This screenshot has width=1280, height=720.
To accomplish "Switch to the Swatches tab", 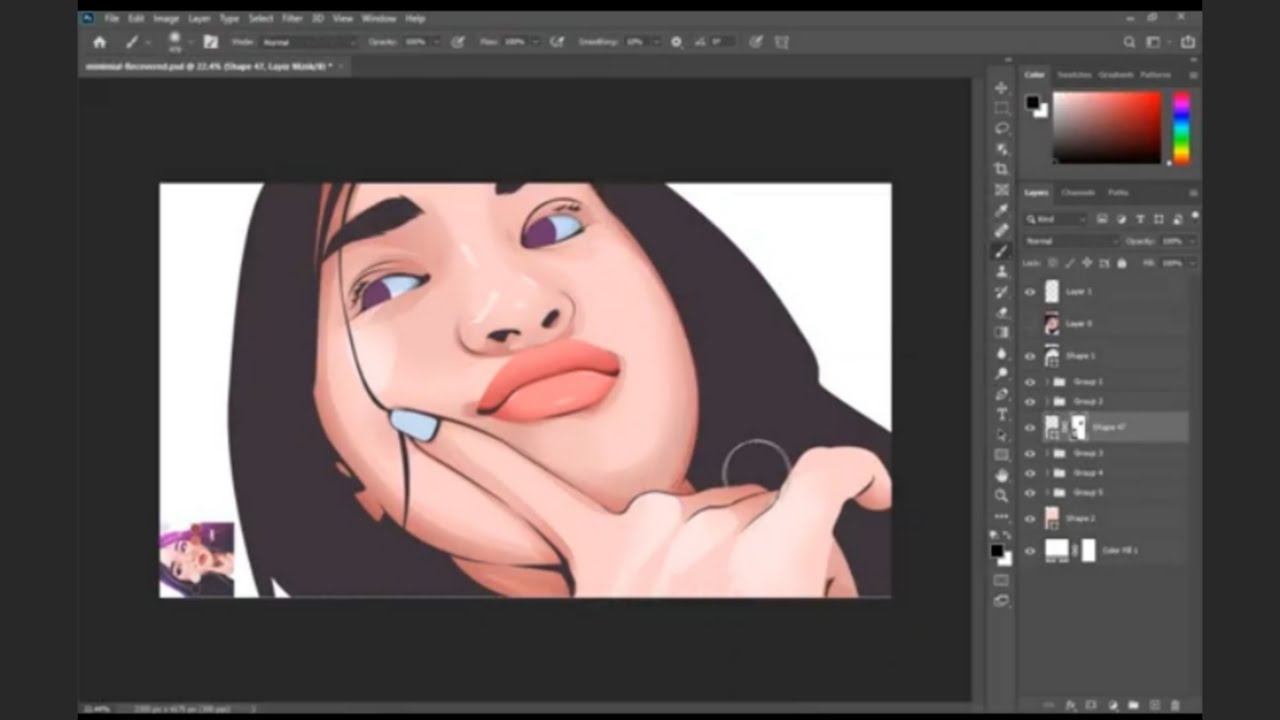I will pyautogui.click(x=1074, y=75).
